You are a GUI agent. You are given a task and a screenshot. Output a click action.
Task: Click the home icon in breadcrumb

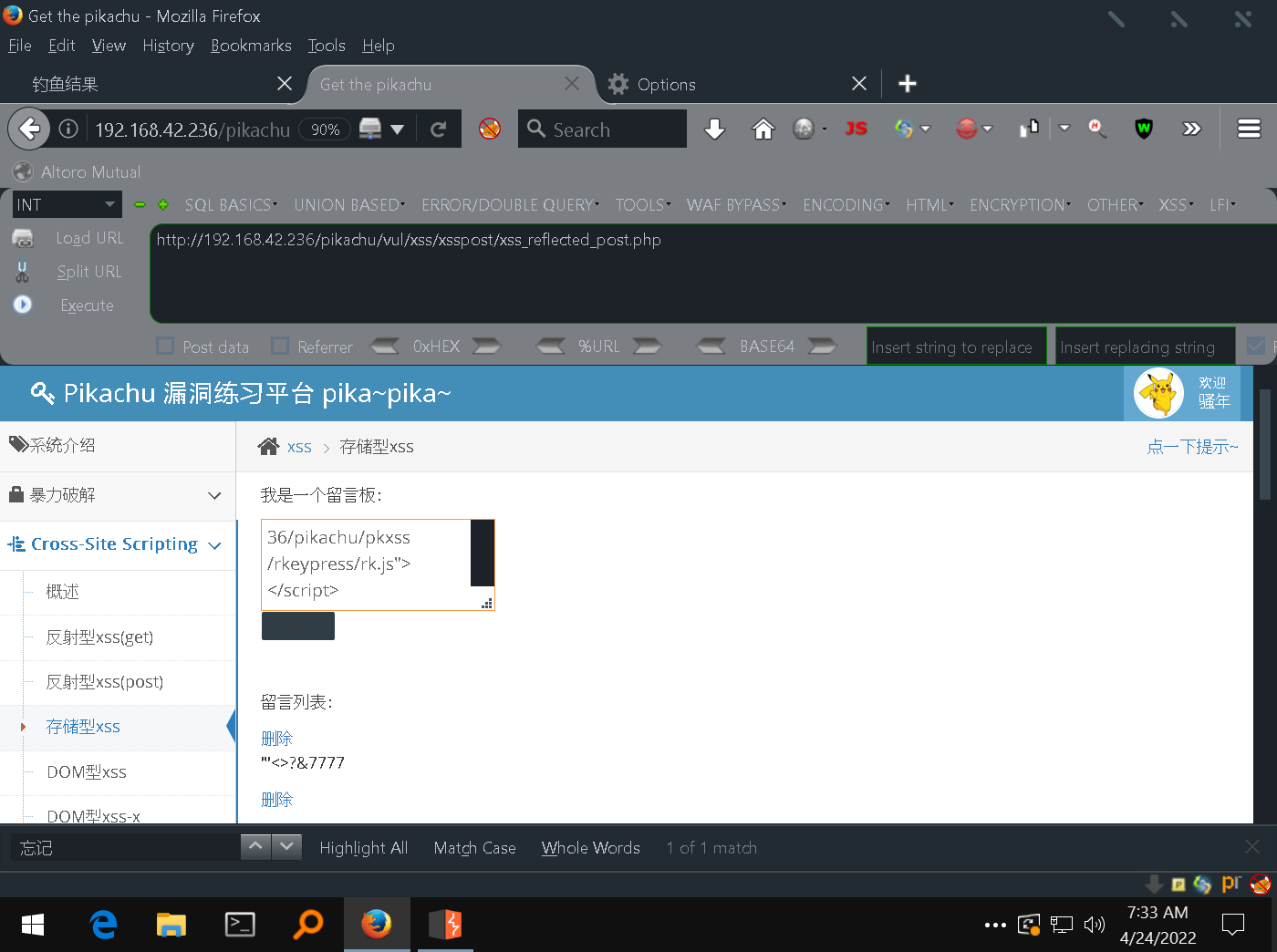pos(268,446)
